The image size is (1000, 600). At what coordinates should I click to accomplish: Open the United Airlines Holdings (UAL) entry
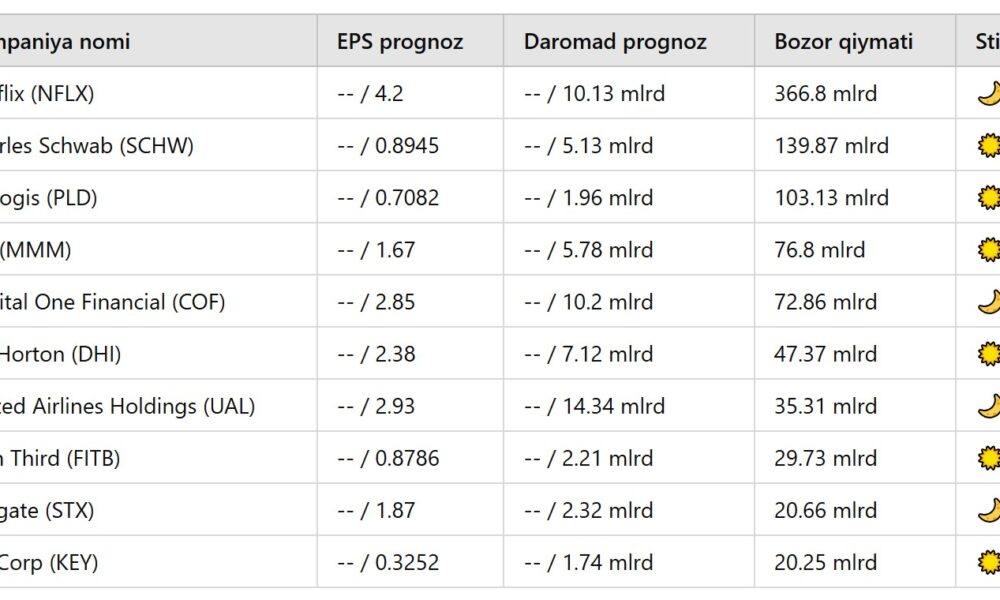(x=127, y=406)
